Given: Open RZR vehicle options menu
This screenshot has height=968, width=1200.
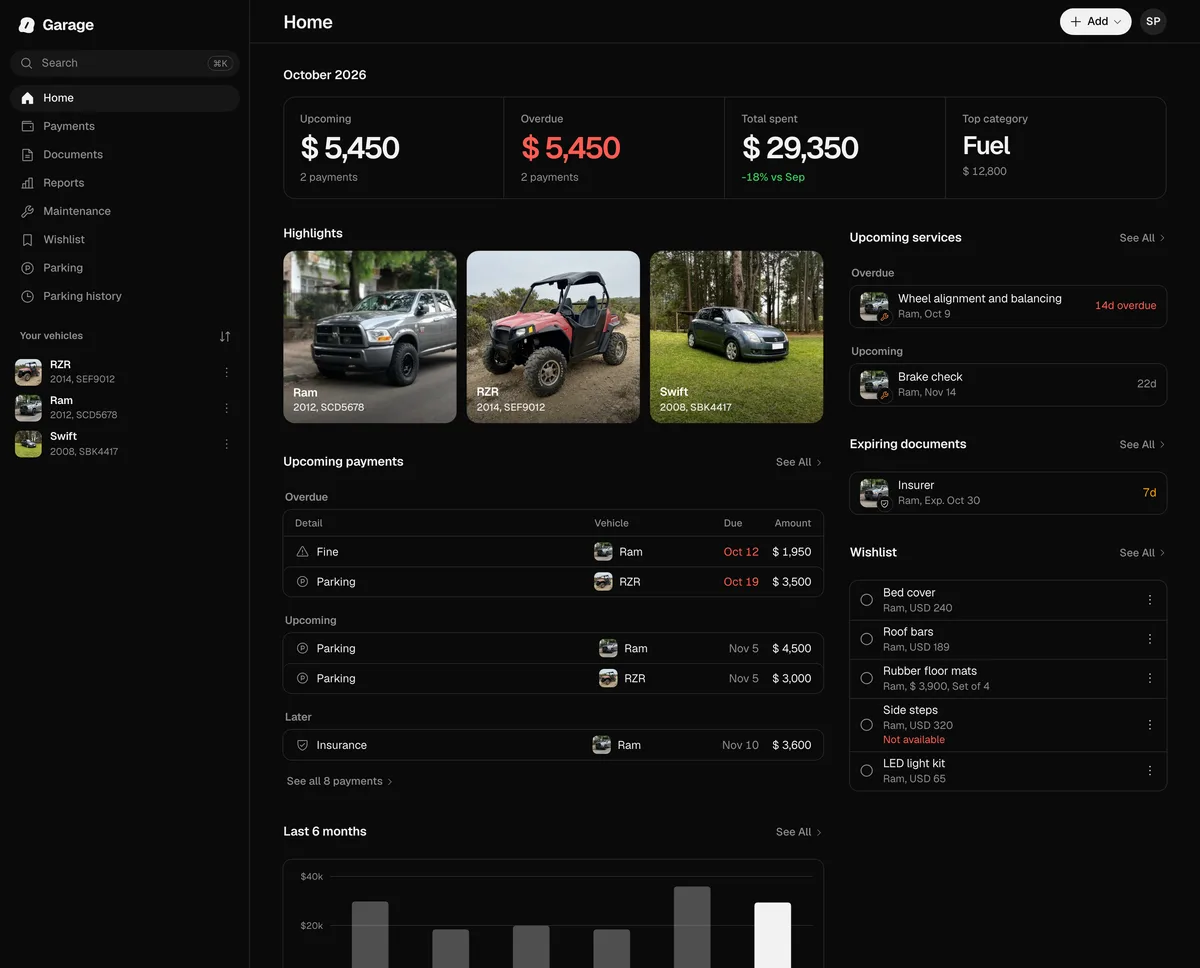Looking at the screenshot, I should pos(227,372).
